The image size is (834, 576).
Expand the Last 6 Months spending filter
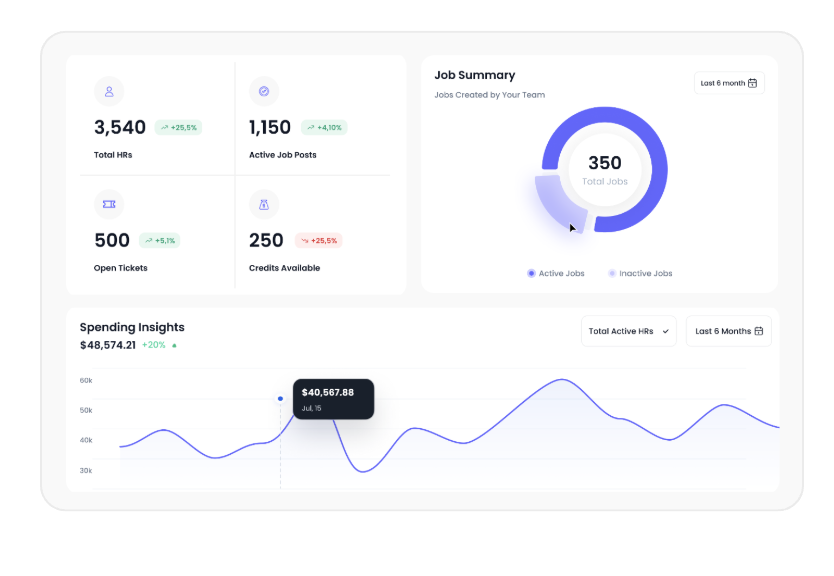coord(729,331)
